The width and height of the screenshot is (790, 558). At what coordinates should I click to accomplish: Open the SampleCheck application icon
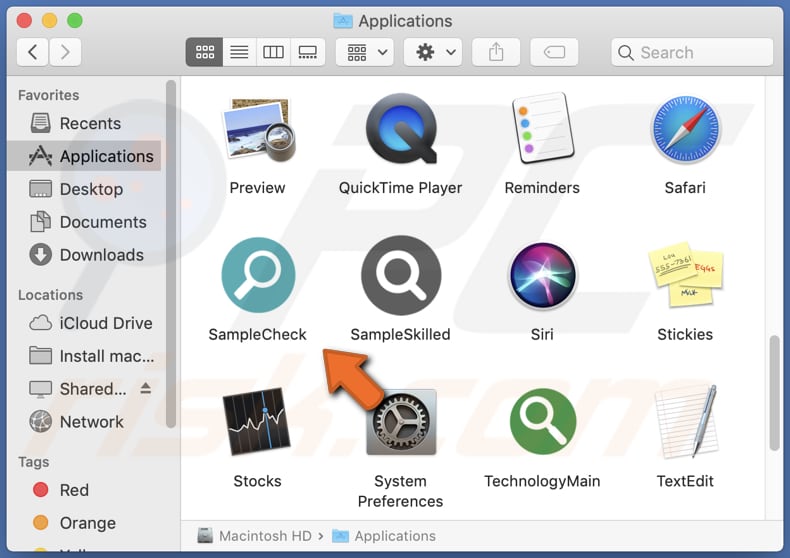point(257,276)
